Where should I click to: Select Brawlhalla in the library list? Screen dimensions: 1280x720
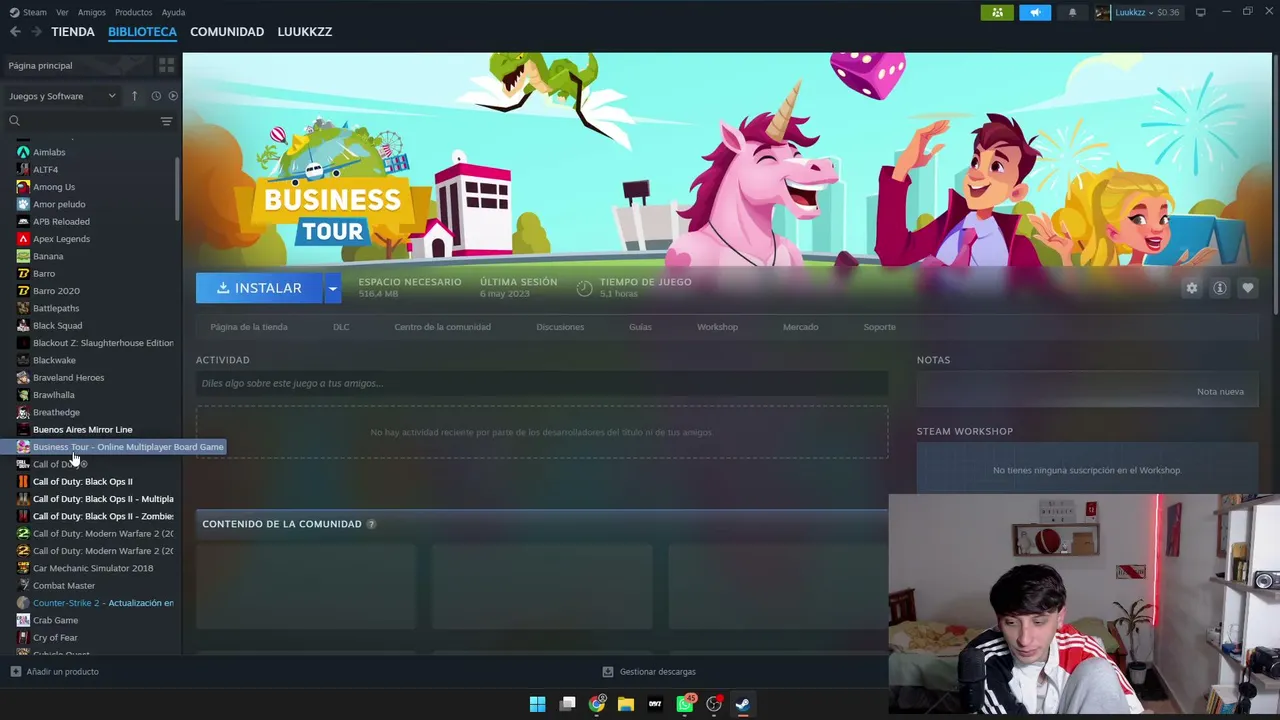(53, 395)
